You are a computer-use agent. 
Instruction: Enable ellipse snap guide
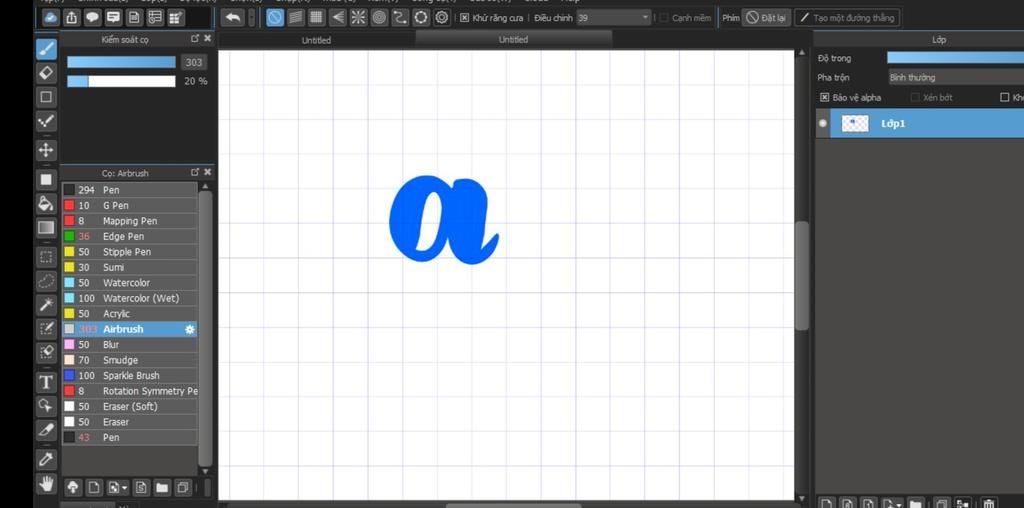[x=421, y=18]
